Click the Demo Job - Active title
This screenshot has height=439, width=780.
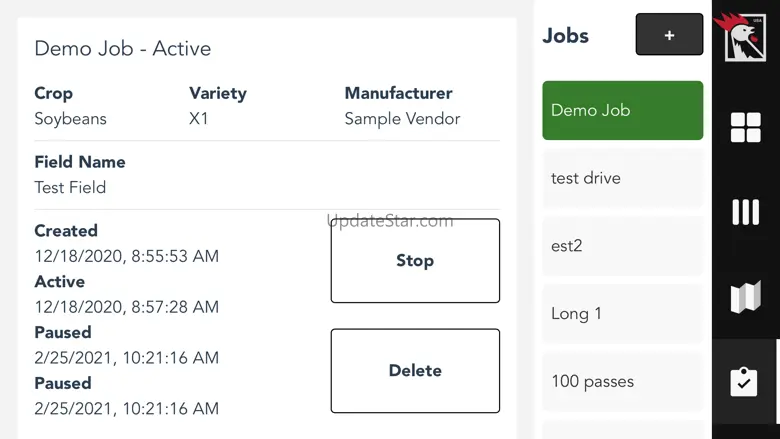click(123, 49)
